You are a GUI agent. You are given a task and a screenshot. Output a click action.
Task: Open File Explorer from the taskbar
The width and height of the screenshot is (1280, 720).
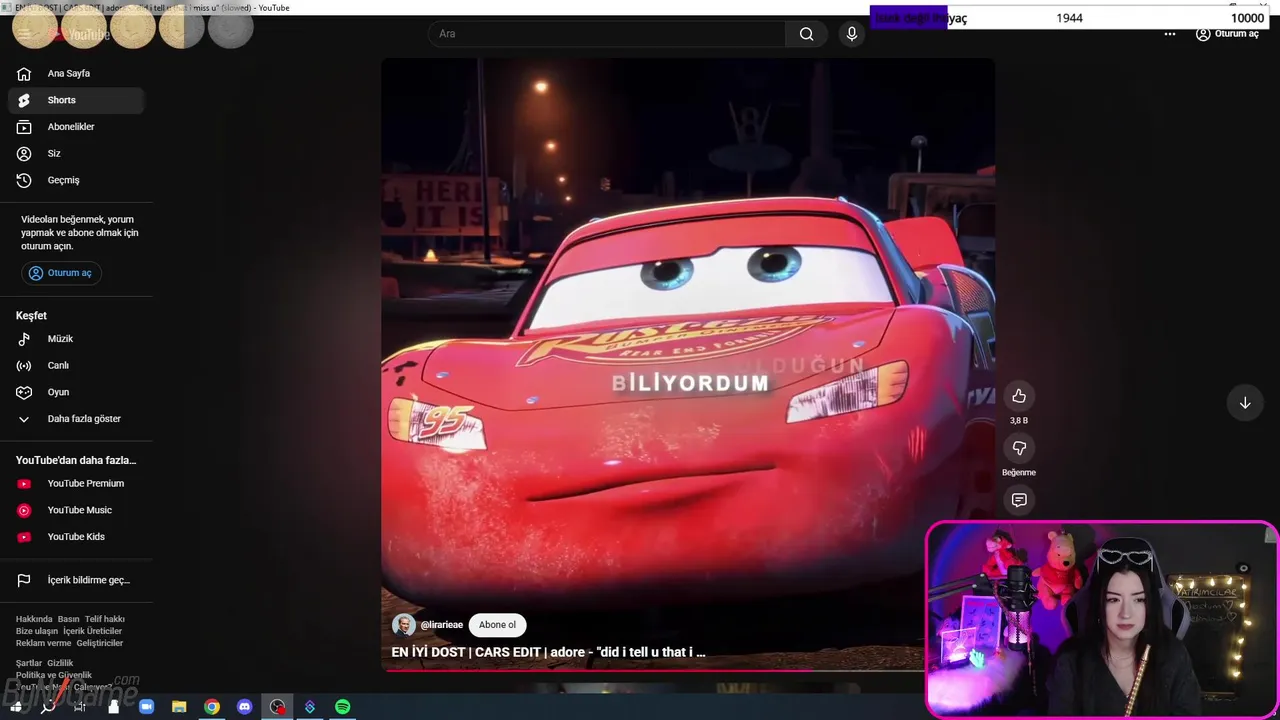pyautogui.click(x=179, y=707)
